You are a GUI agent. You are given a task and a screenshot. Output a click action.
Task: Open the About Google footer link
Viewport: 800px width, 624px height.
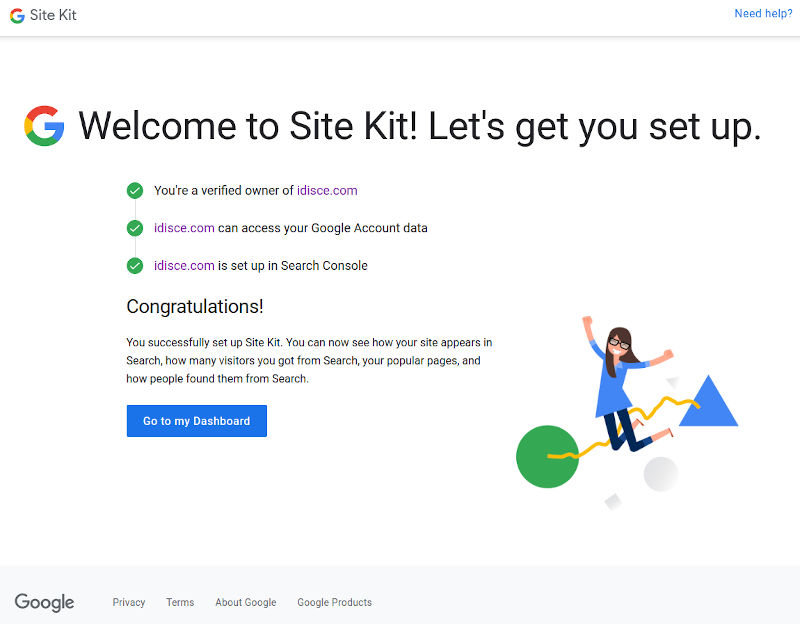click(245, 602)
